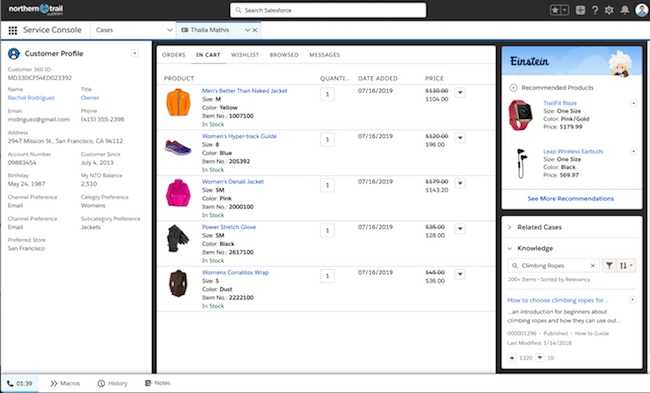Image resolution: width=650 pixels, height=393 pixels.
Task: Open Thalia Mathis tab options chevron
Action: pos(247,30)
